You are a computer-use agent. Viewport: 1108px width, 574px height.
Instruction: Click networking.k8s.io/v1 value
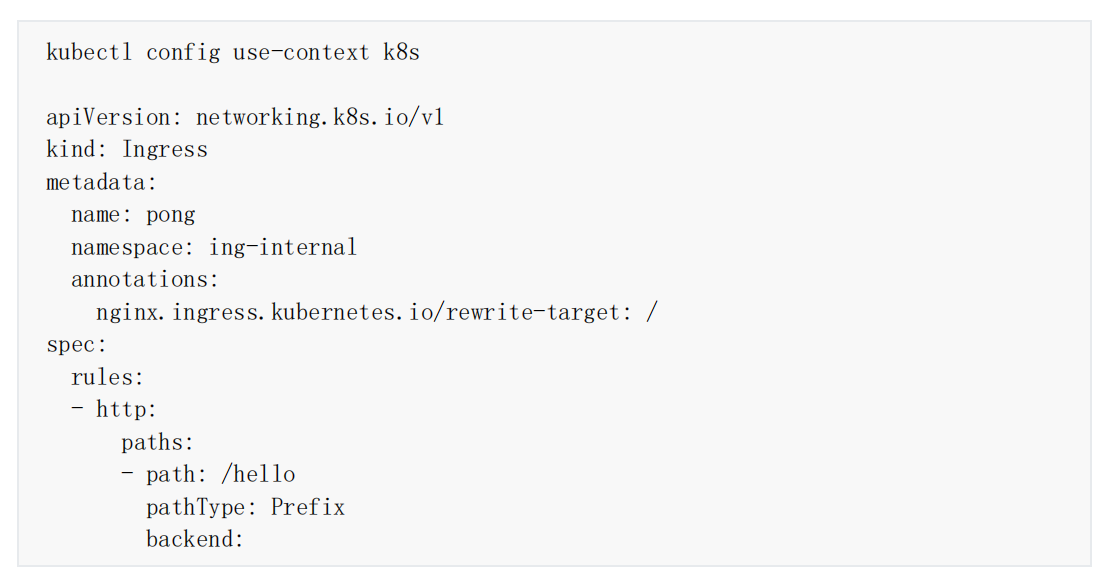point(320,117)
